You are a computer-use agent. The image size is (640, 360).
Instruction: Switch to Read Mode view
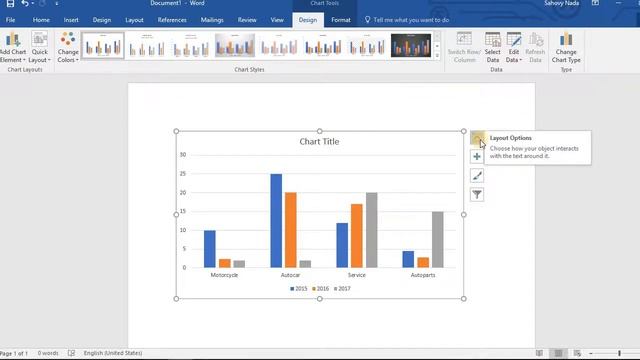click(539, 353)
